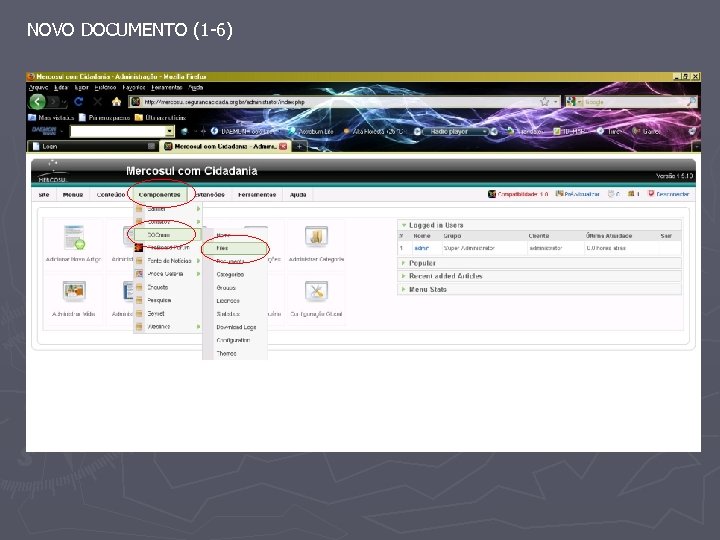Screen dimensions: 720x540
Task: Click the green browser Back arrow
Action: (38, 101)
